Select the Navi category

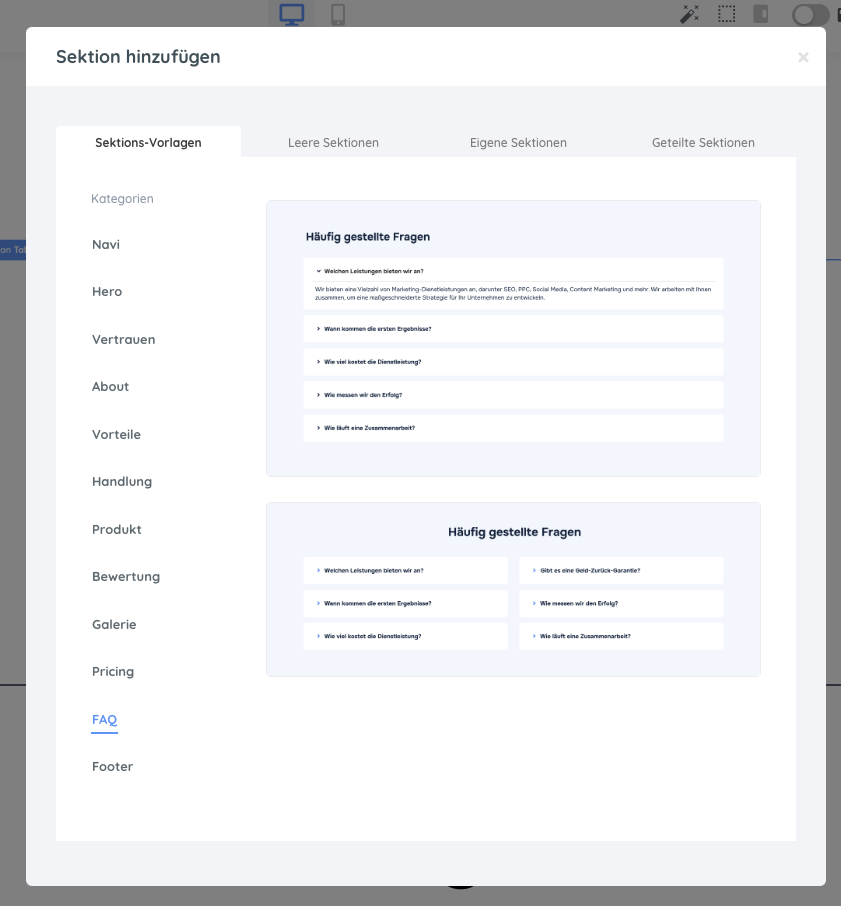pos(106,244)
